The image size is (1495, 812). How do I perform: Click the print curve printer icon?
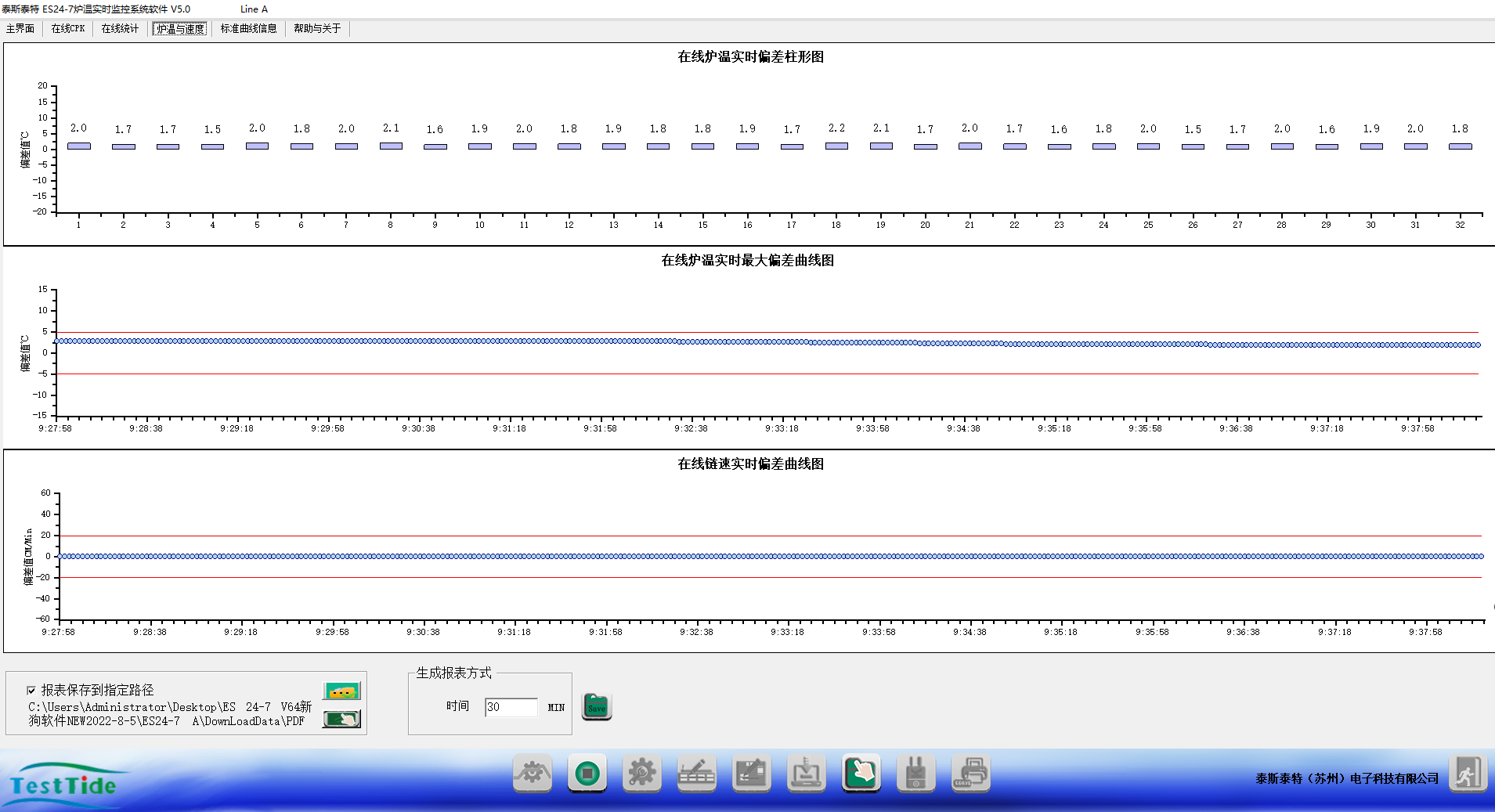(970, 774)
